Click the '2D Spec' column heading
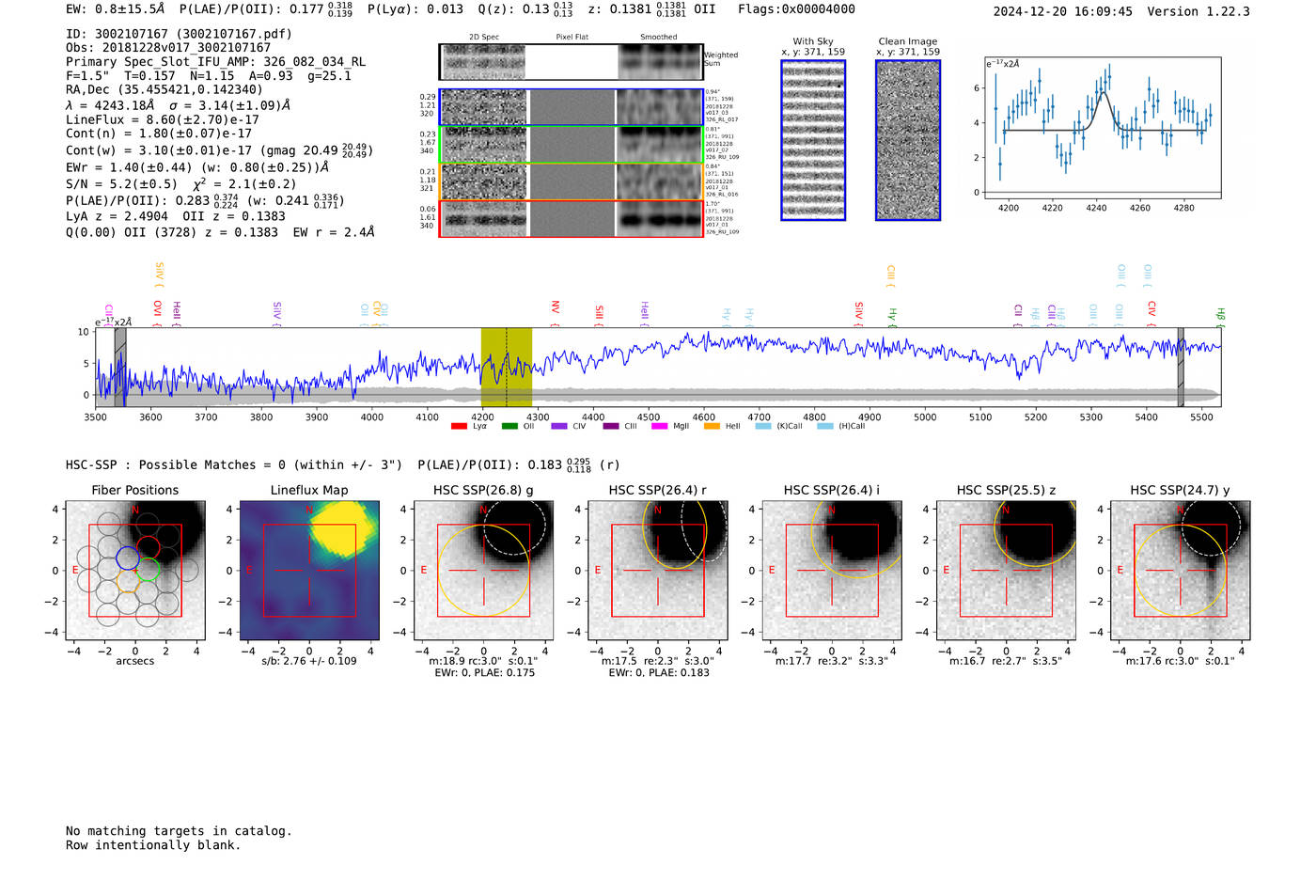This screenshot has width=1316, height=896. 484,38
